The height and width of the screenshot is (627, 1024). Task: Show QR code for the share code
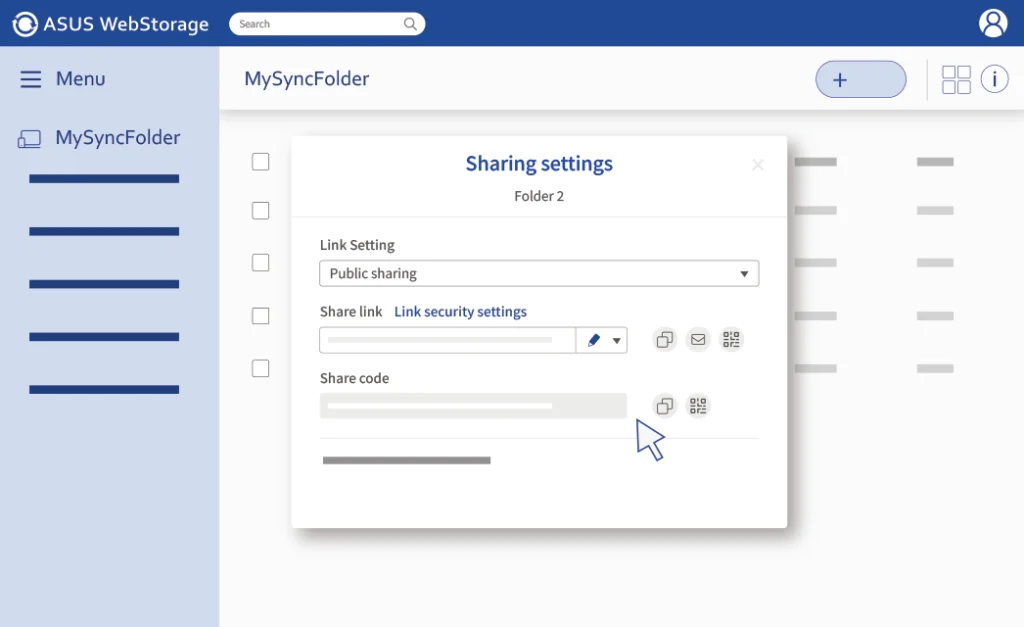[x=698, y=406]
